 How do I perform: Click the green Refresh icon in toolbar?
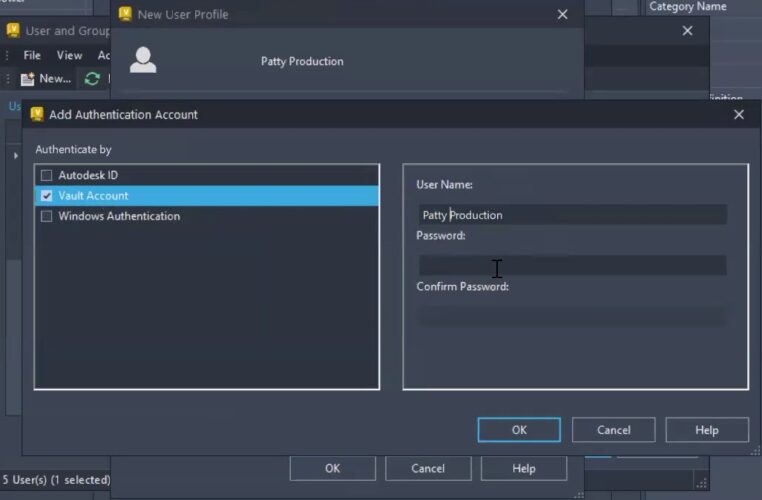coord(92,79)
